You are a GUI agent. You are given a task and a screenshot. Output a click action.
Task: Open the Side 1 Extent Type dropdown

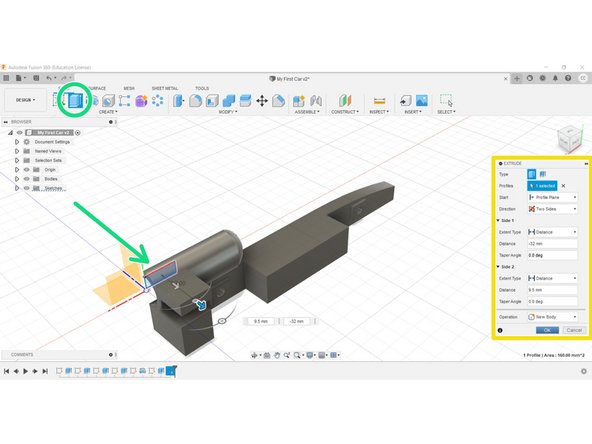552,232
